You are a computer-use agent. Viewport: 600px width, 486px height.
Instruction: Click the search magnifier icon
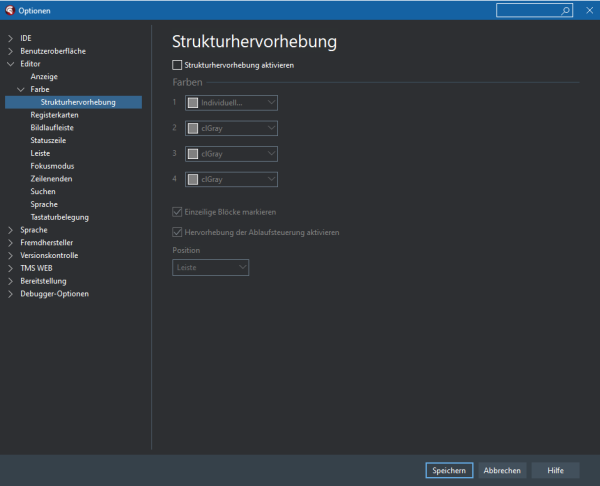tap(566, 10)
